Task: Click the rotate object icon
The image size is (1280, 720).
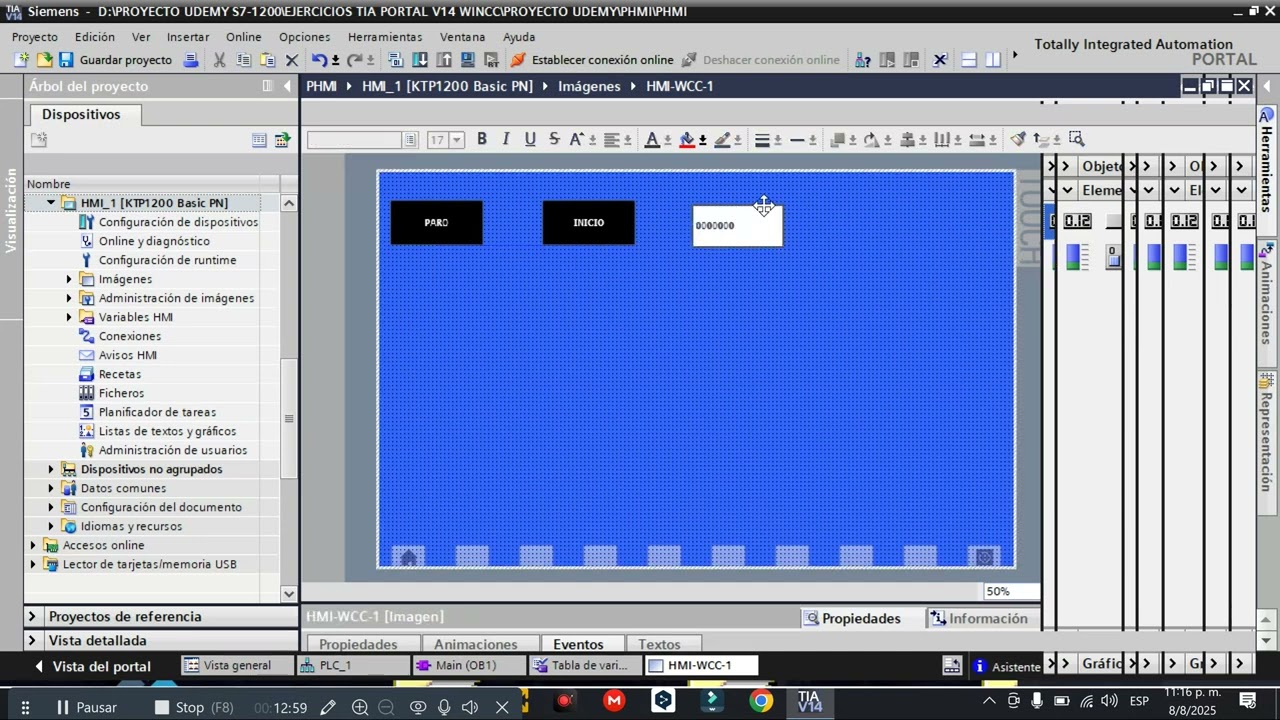Action: pyautogui.click(x=871, y=139)
